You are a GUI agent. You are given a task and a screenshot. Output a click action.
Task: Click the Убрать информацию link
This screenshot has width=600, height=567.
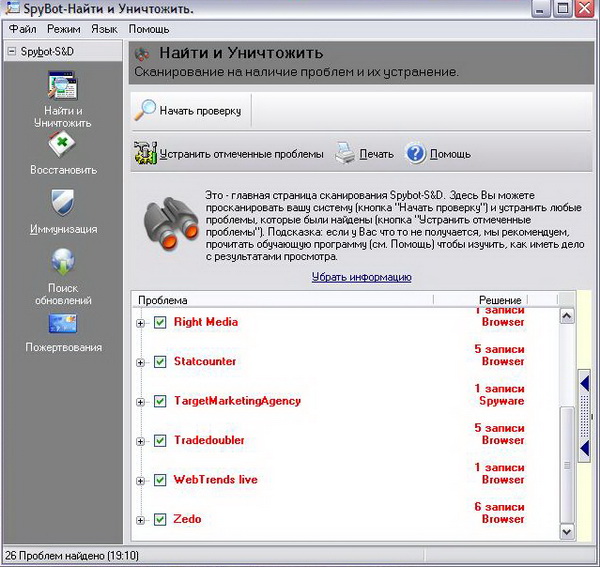(x=362, y=277)
